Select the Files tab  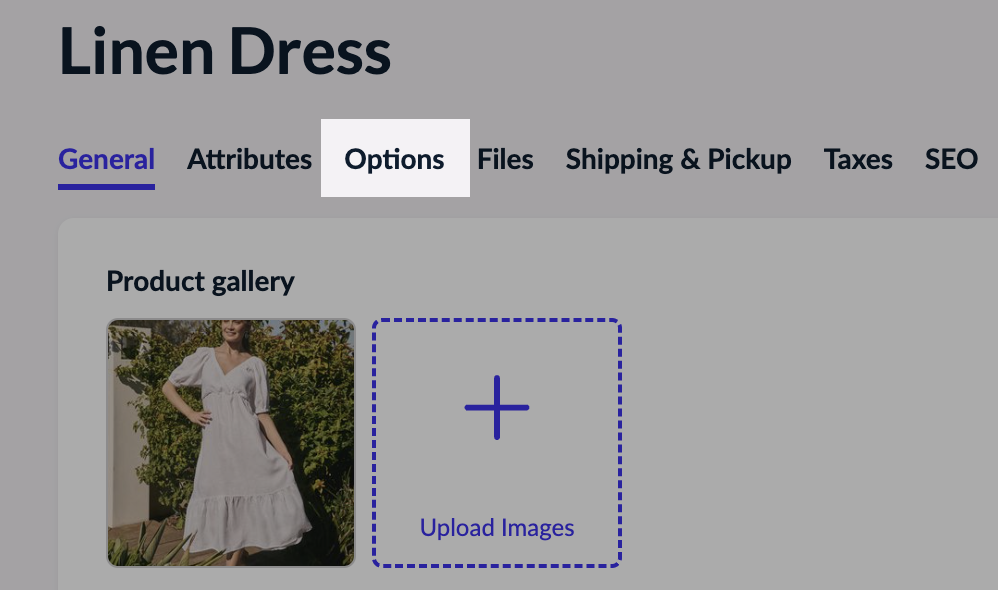[505, 159]
